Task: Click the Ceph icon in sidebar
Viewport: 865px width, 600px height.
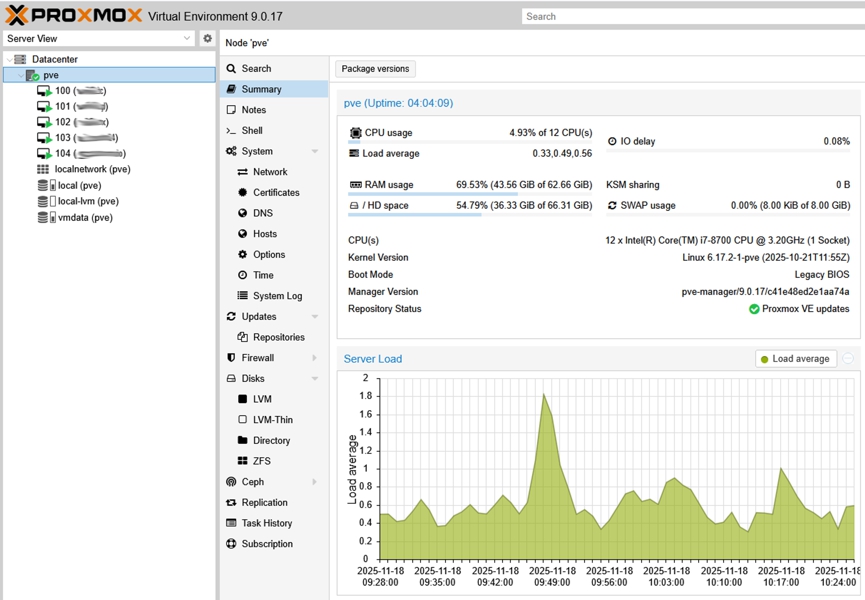Action: tap(231, 482)
